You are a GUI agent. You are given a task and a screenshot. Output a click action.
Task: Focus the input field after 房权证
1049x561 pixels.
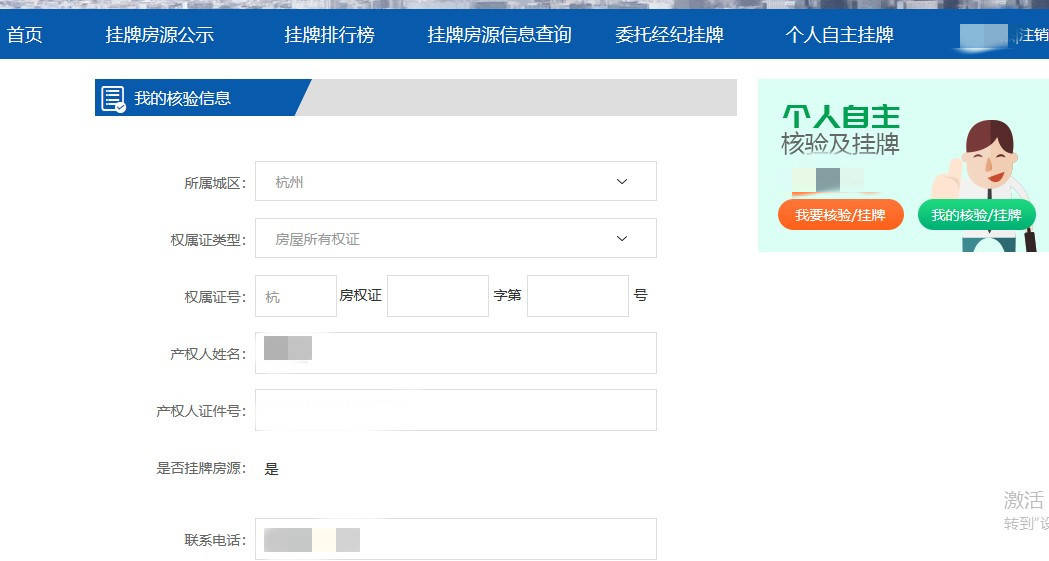tap(438, 296)
